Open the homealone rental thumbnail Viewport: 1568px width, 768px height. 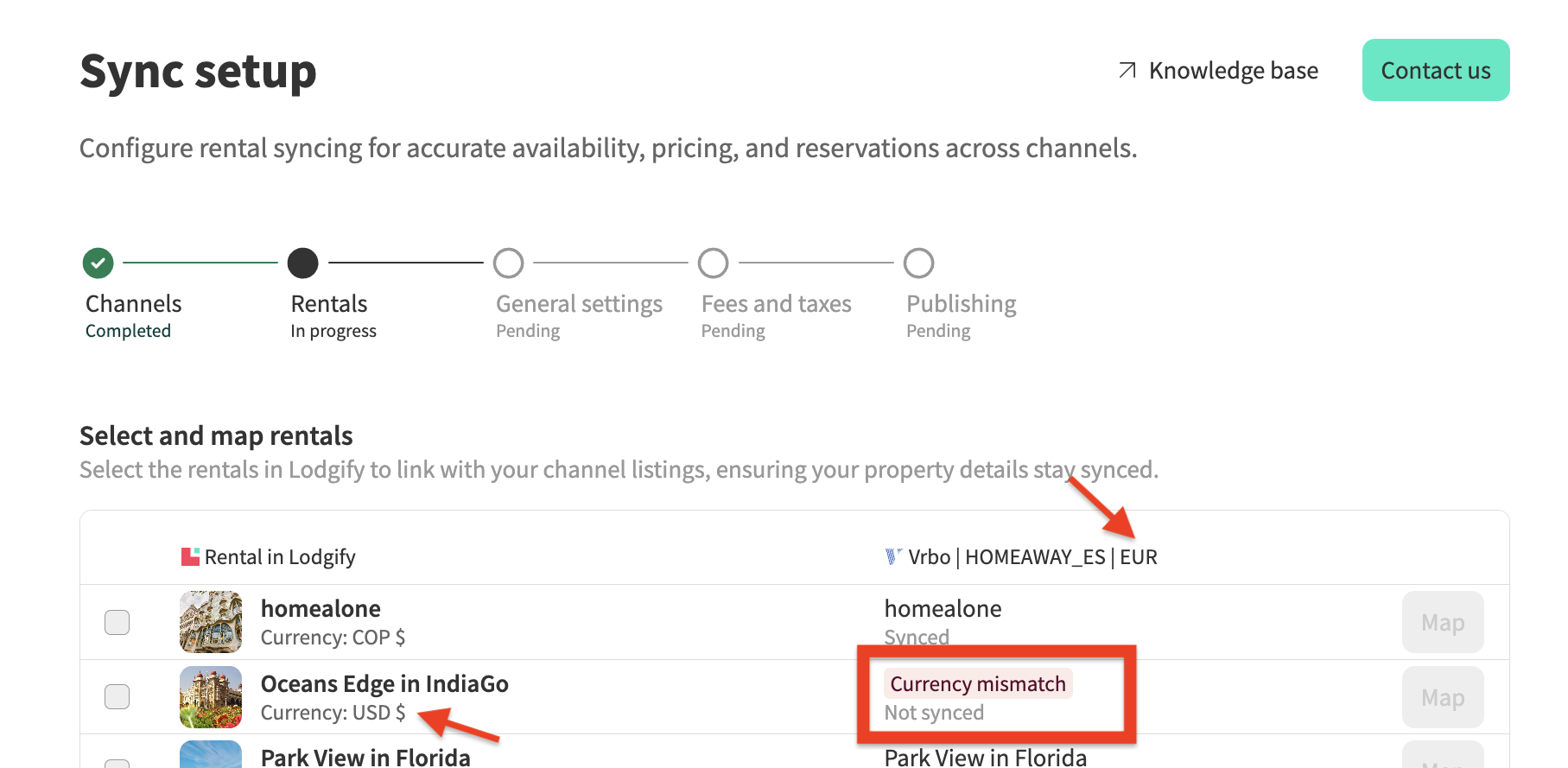coord(211,622)
